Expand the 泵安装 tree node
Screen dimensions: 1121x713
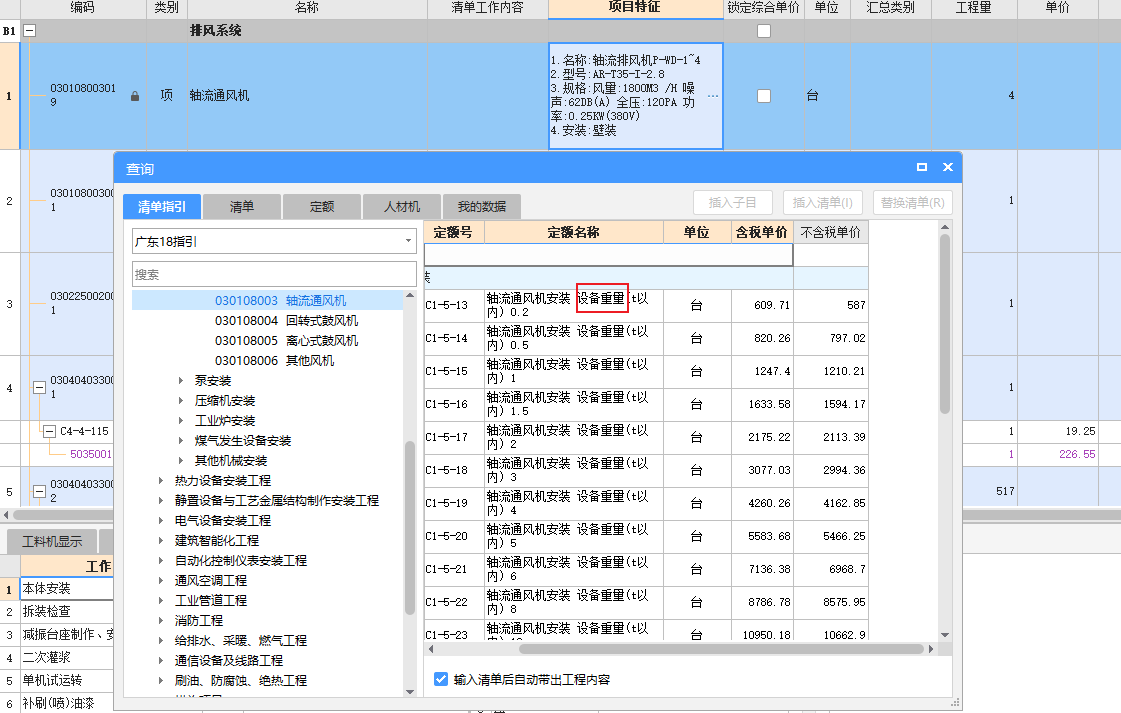point(181,380)
